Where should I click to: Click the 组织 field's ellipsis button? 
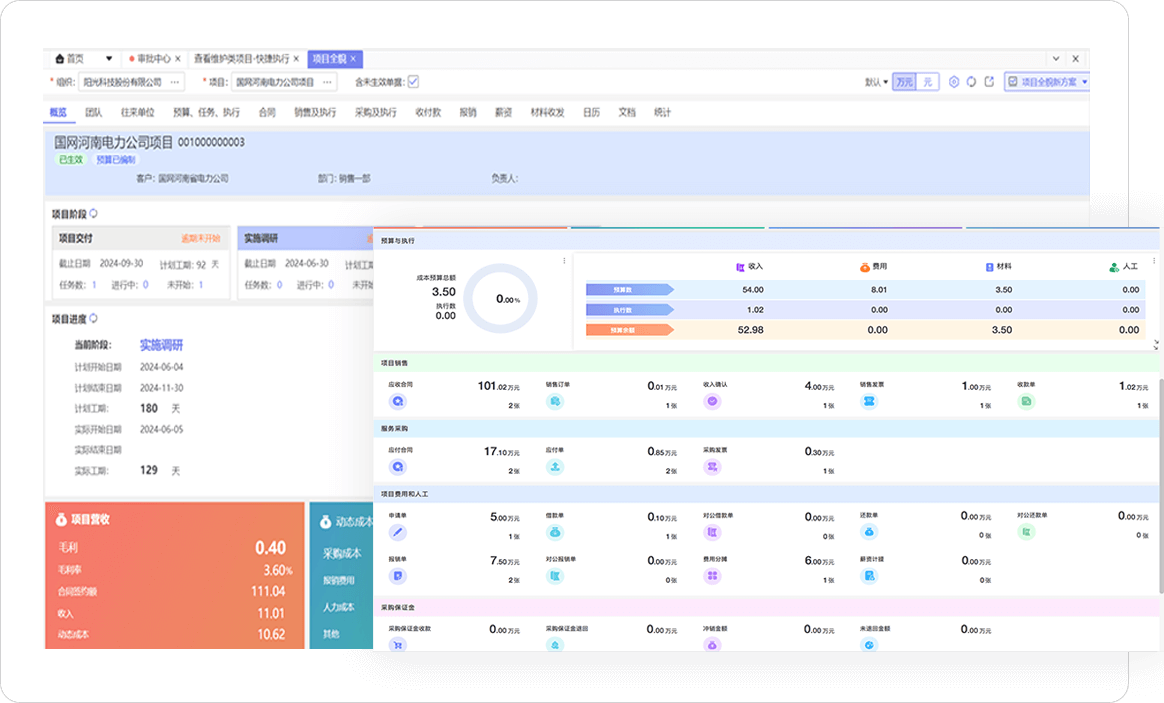[176, 82]
